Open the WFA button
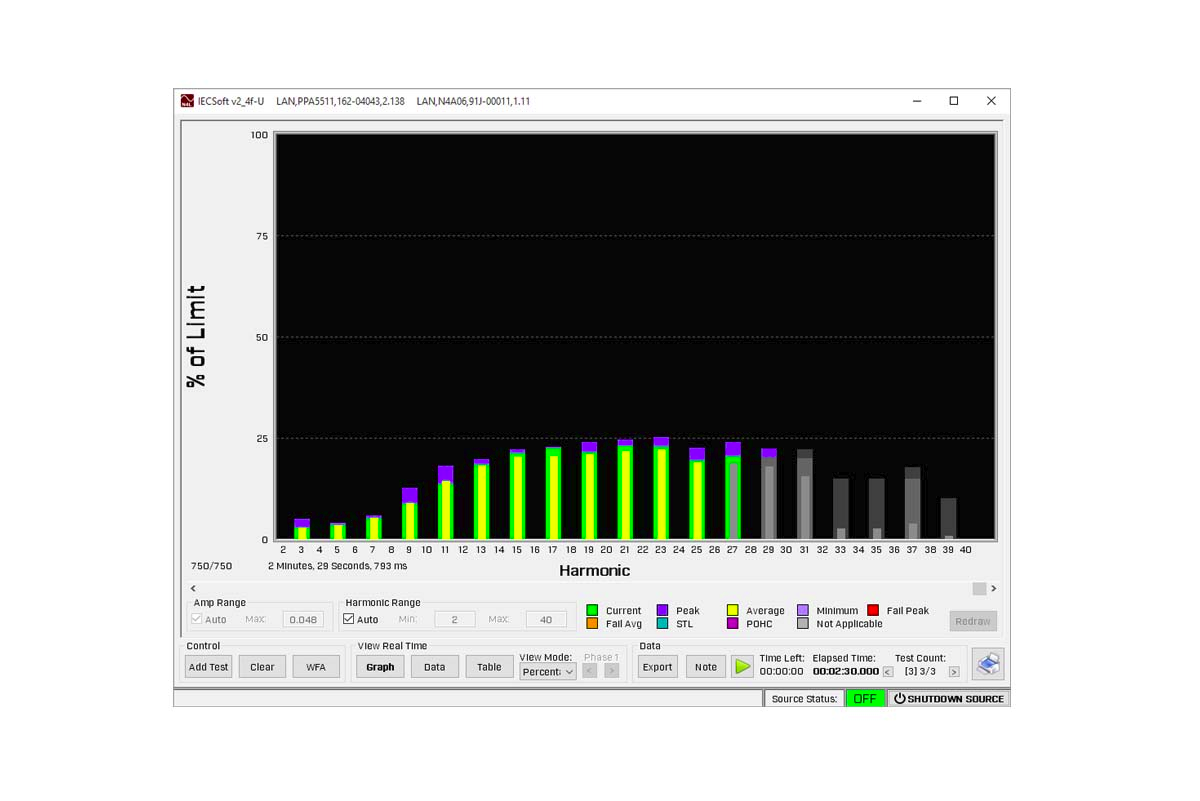The image size is (1200, 801). [316, 666]
